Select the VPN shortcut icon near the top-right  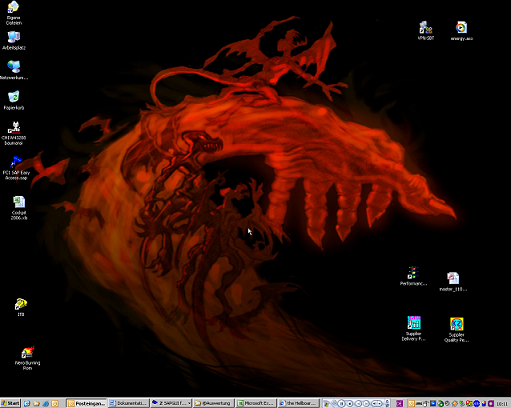(x=426, y=30)
